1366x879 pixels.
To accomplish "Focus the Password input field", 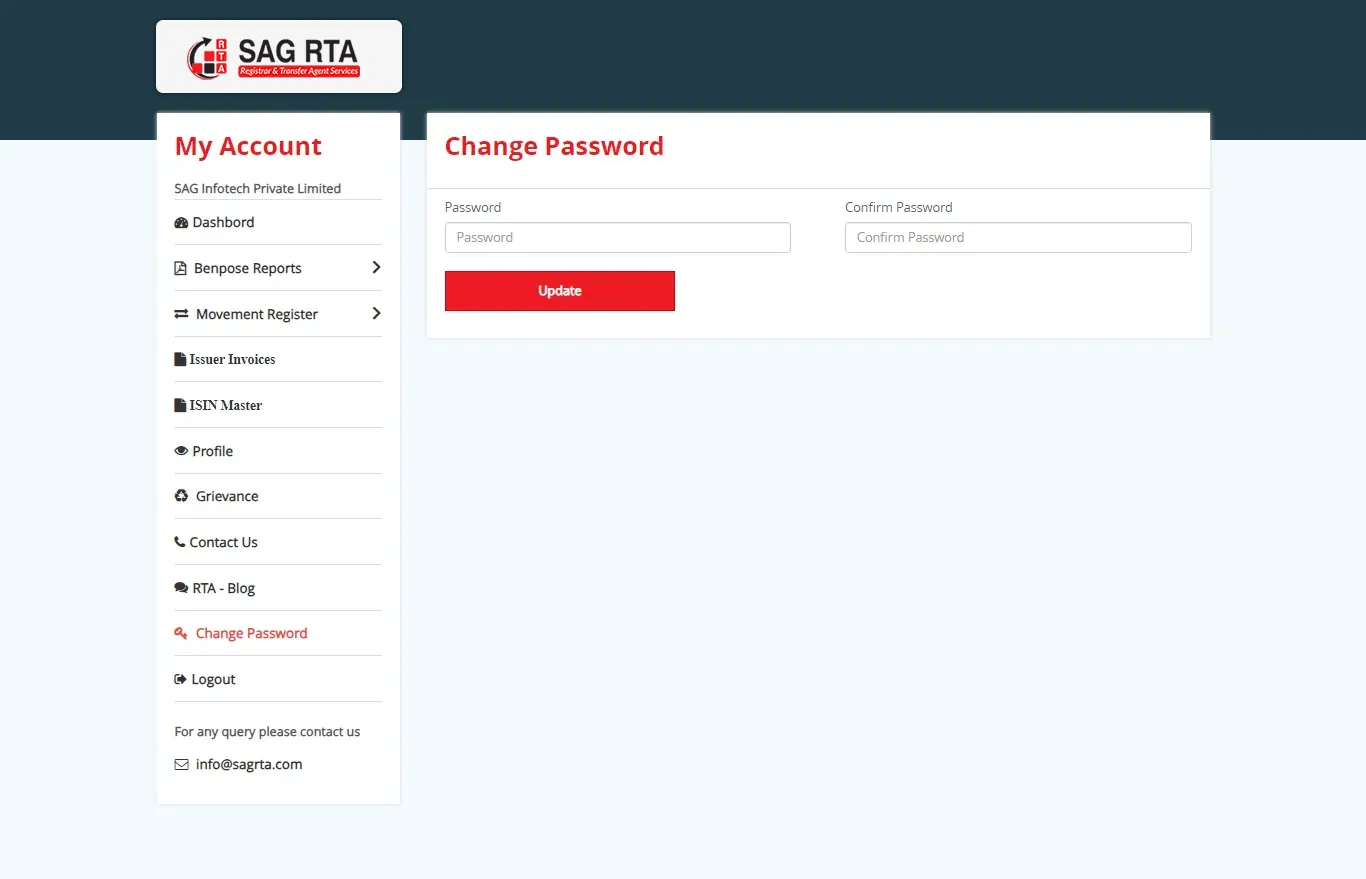I will pos(617,238).
